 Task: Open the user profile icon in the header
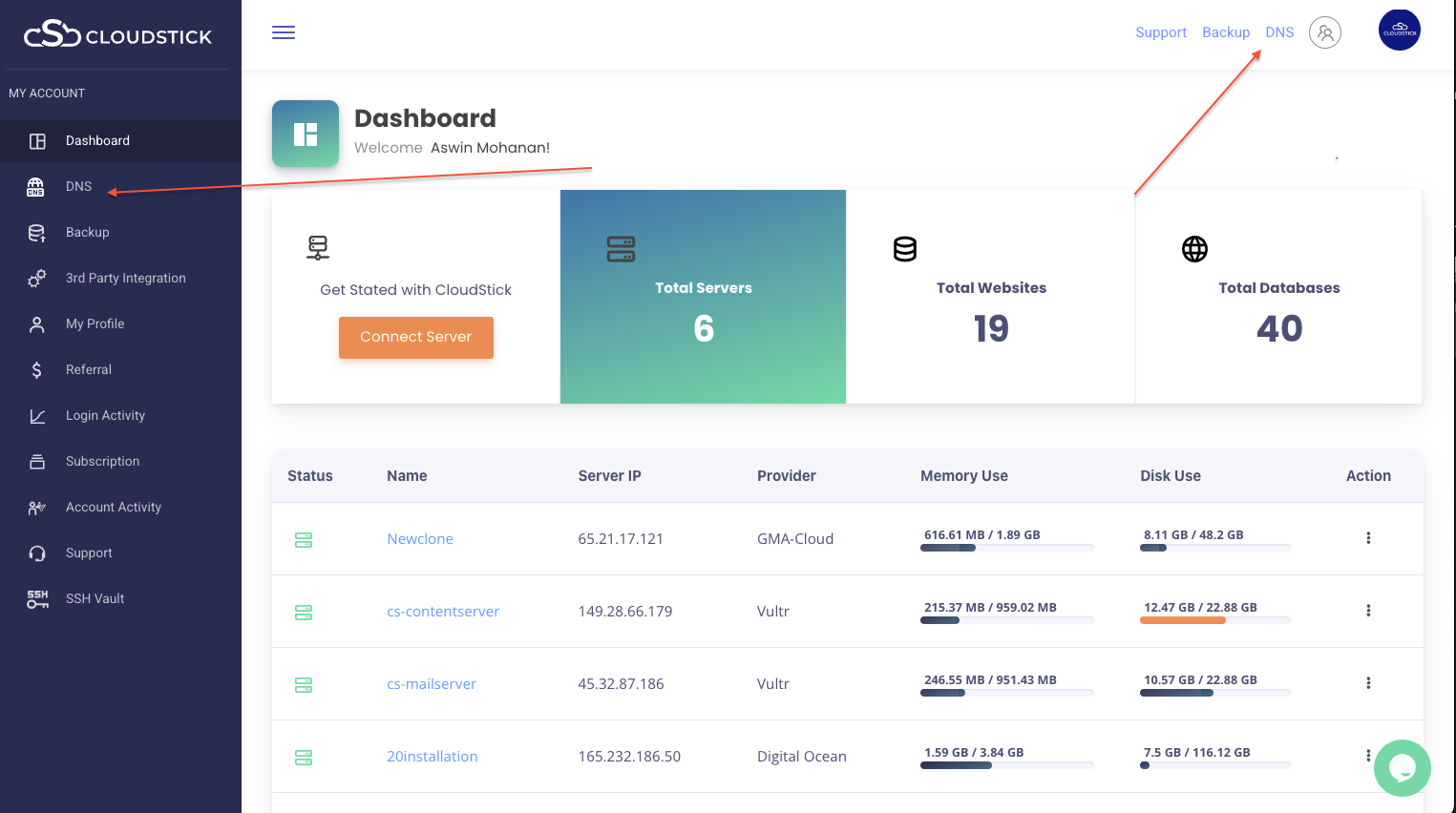1325,31
